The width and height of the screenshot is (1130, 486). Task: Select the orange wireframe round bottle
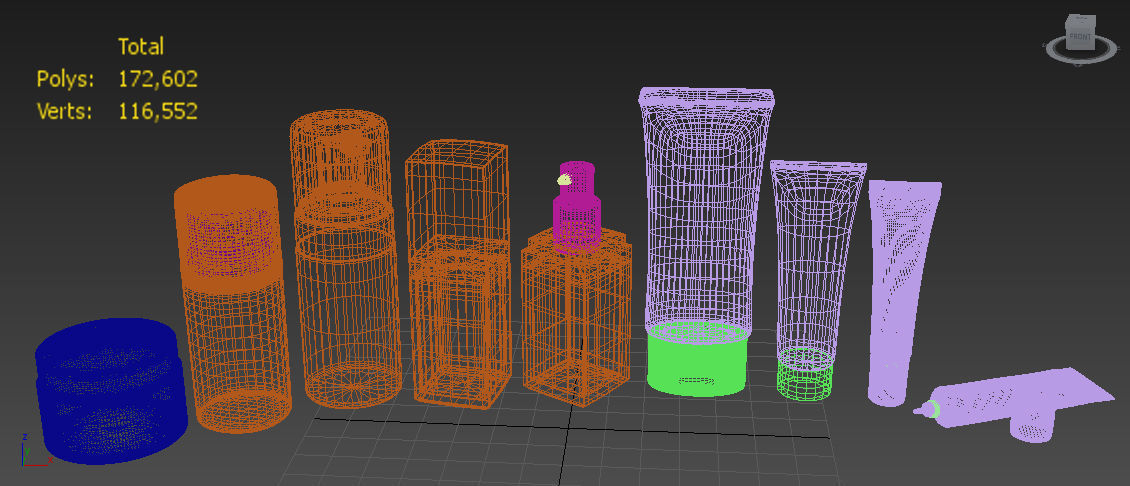[x=347, y=259]
